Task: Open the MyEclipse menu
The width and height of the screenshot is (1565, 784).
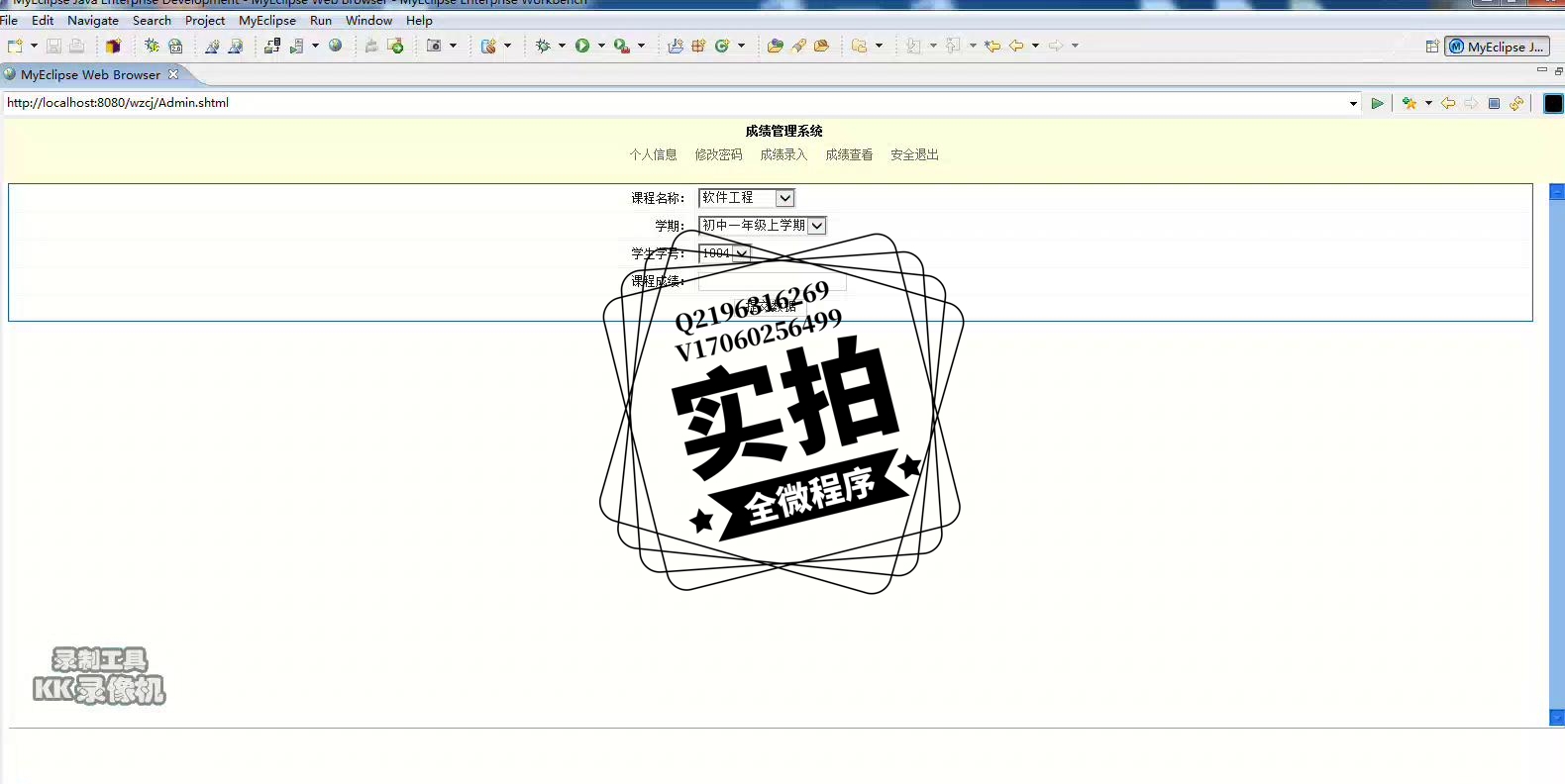Action: (267, 20)
